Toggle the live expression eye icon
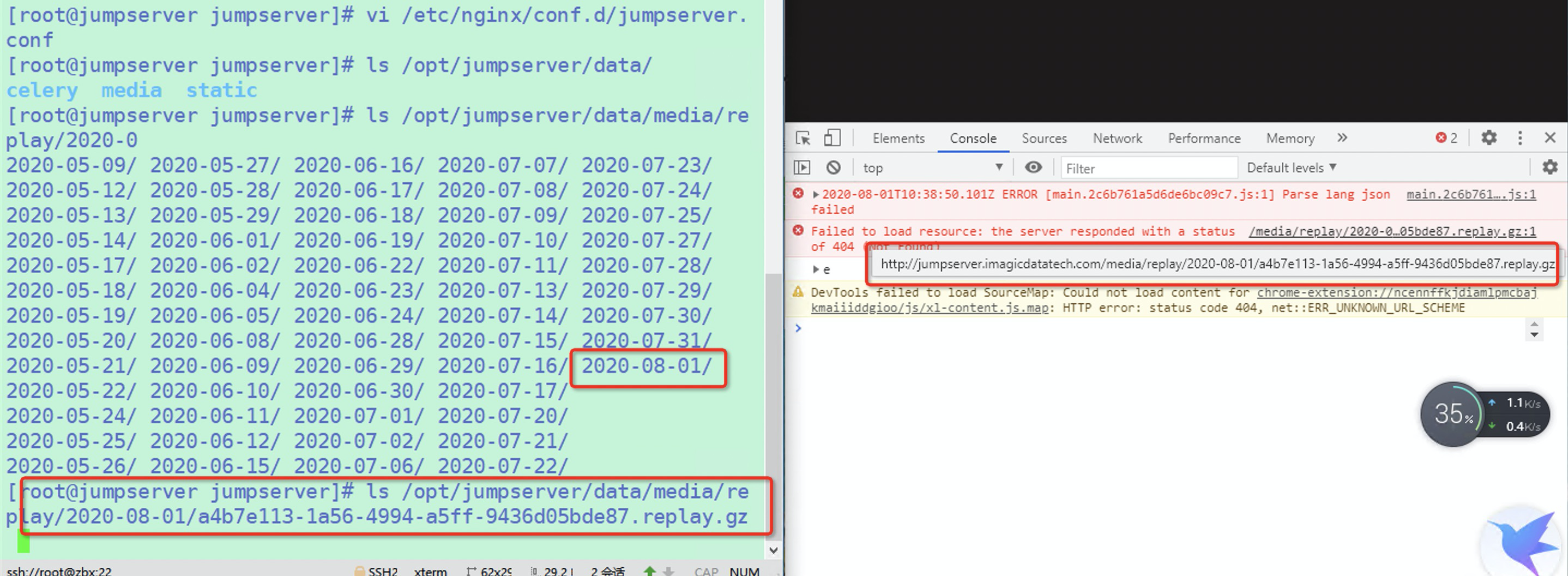 point(1033,167)
